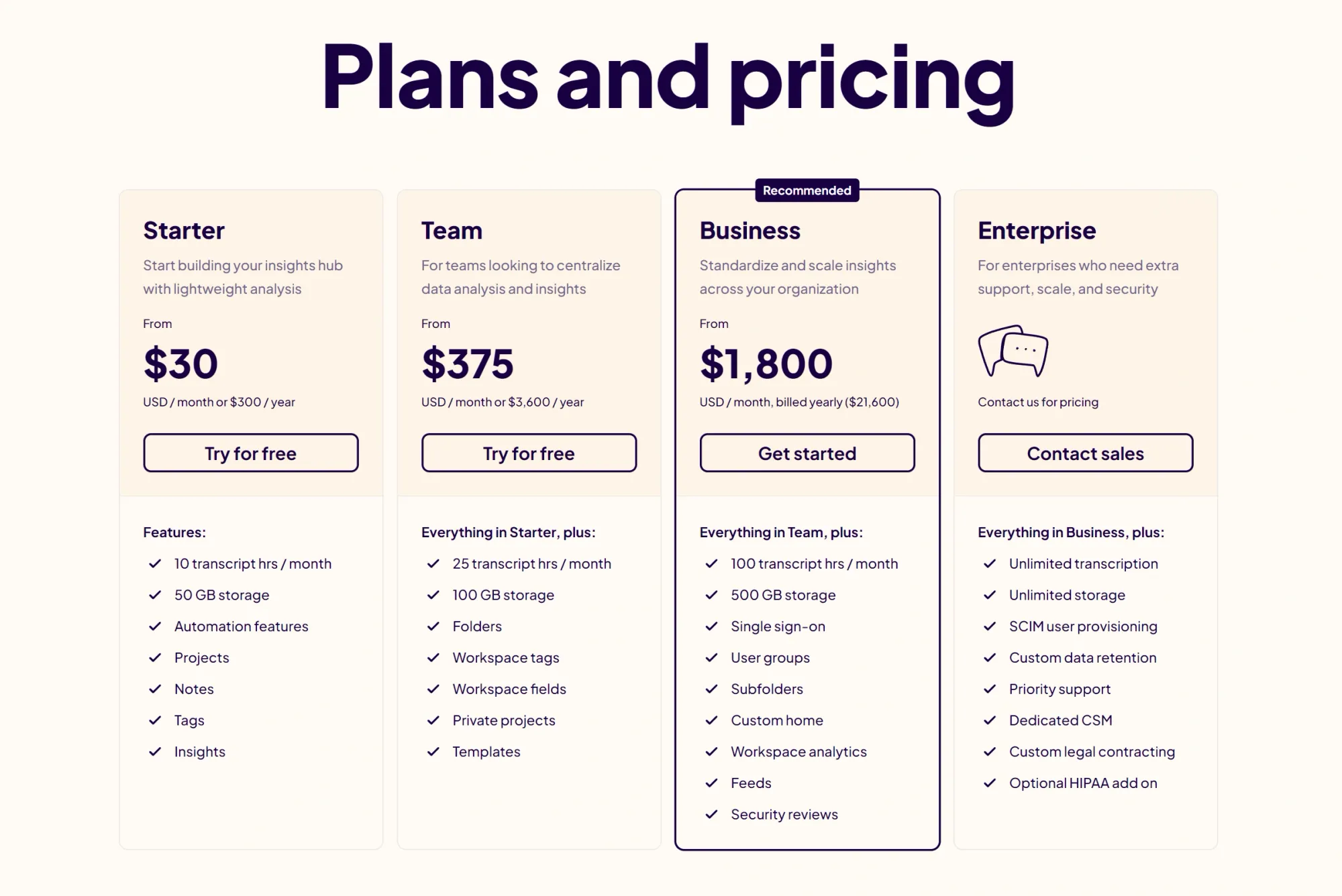Image resolution: width=1342 pixels, height=896 pixels.
Task: Click Try for free under Starter
Action: click(x=250, y=453)
